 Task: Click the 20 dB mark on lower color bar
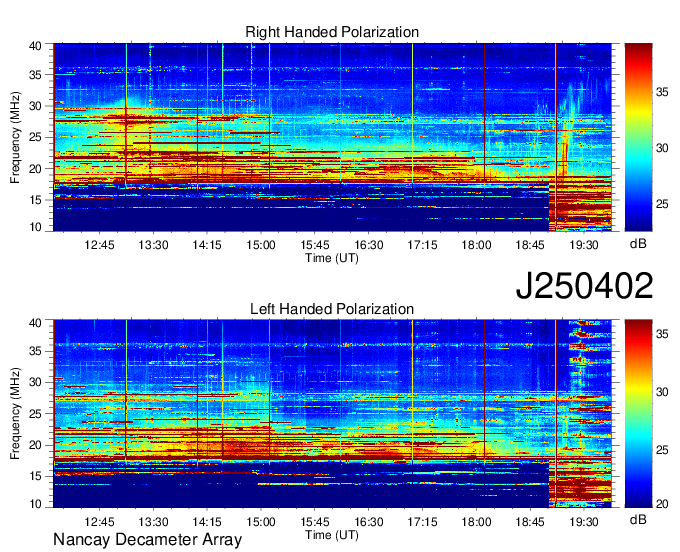point(662,504)
